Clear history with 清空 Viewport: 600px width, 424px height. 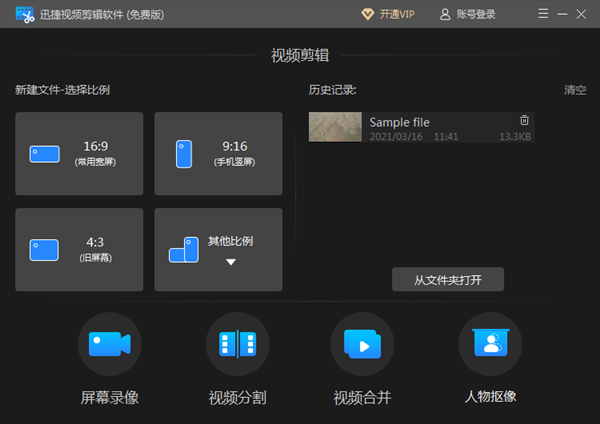coord(575,90)
